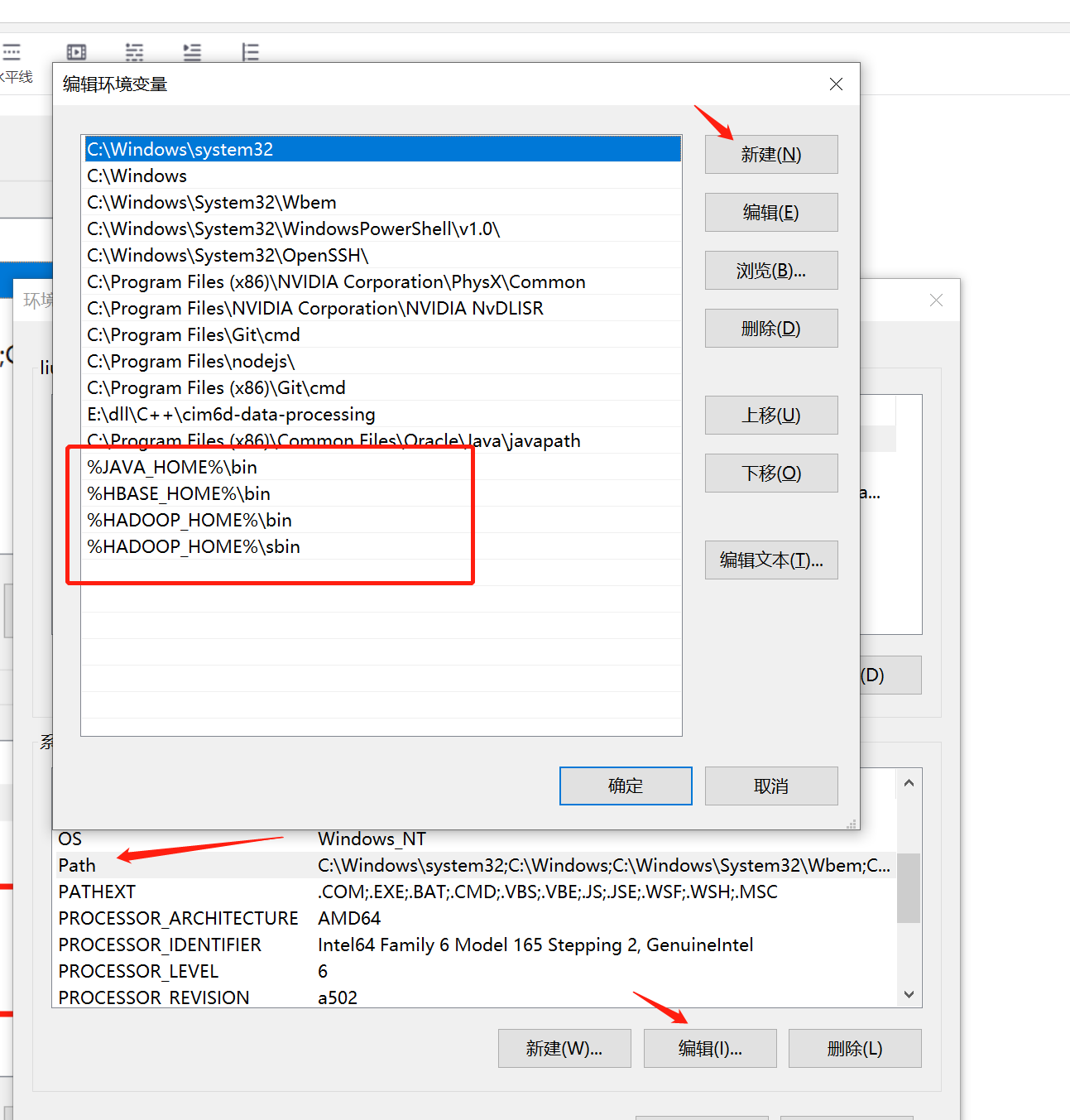Open the 浏览(B)... browse dialog
This screenshot has height=1120, width=1070.
pyautogui.click(x=770, y=270)
